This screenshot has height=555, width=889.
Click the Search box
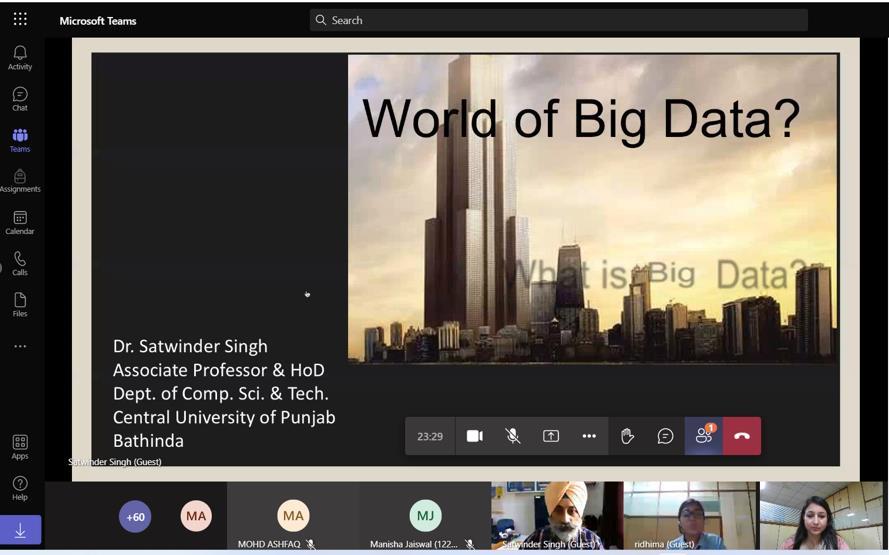(558, 20)
